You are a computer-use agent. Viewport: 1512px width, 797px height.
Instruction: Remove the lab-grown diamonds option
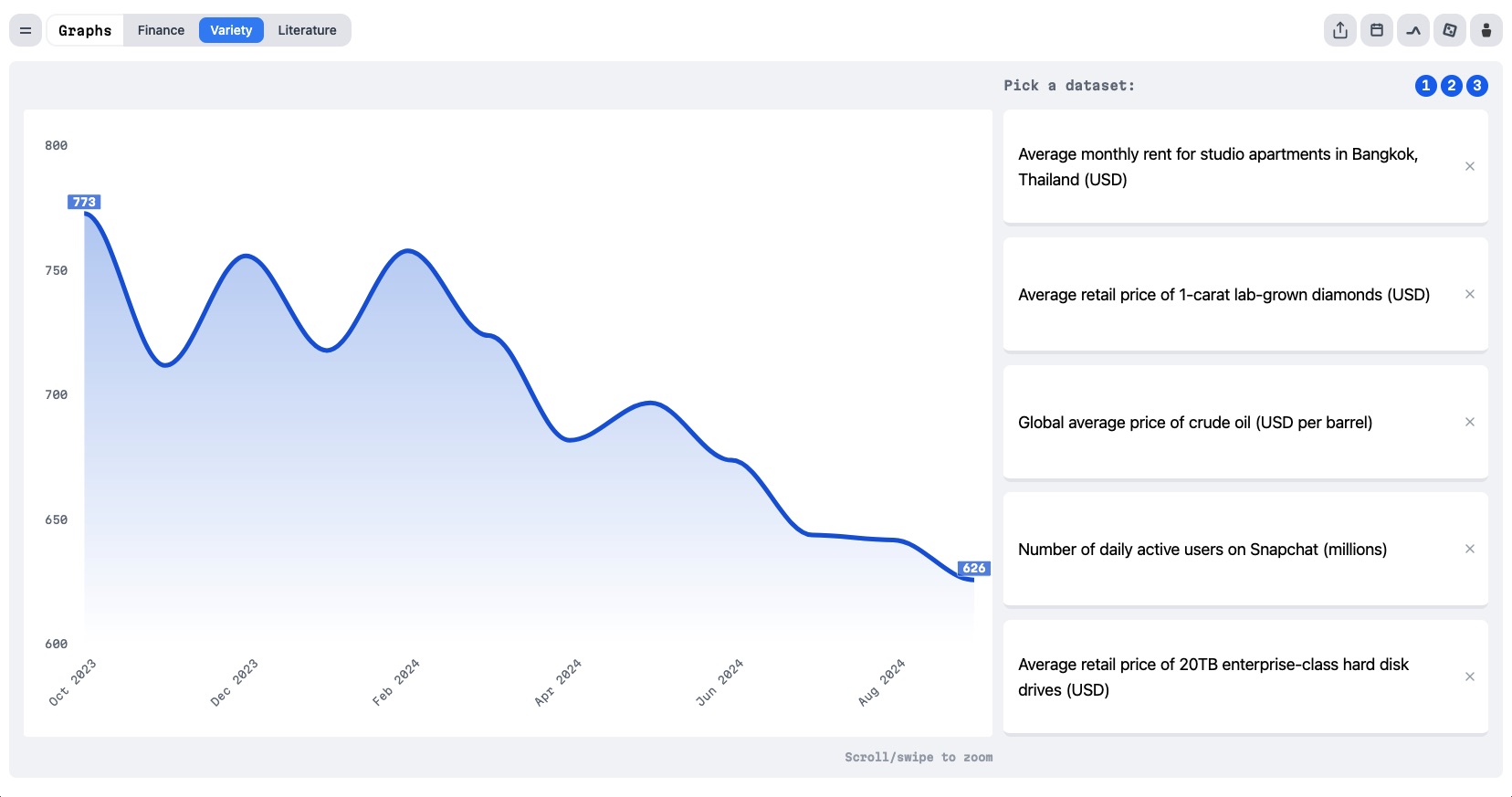coord(1470,294)
